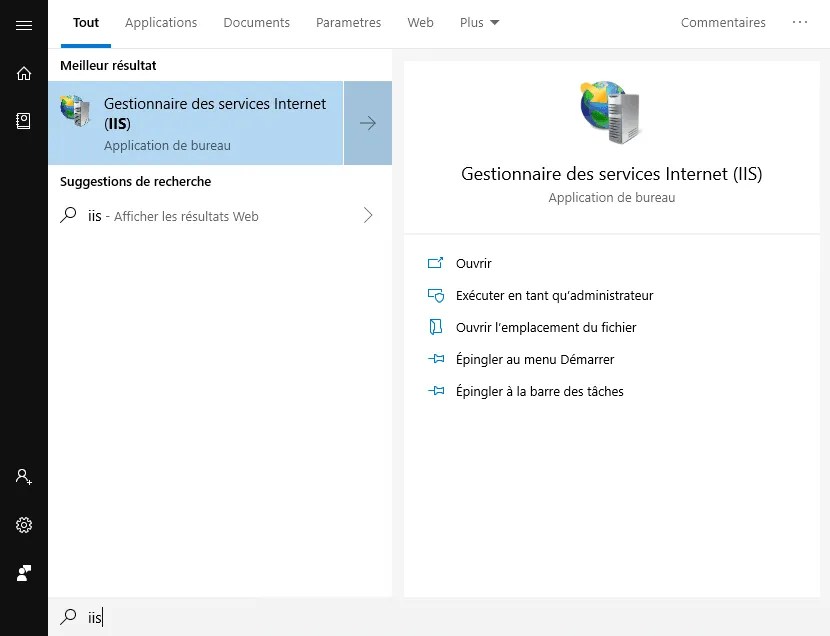Expand the best result arrow panel
Screen dimensions: 830x636
pos(368,123)
